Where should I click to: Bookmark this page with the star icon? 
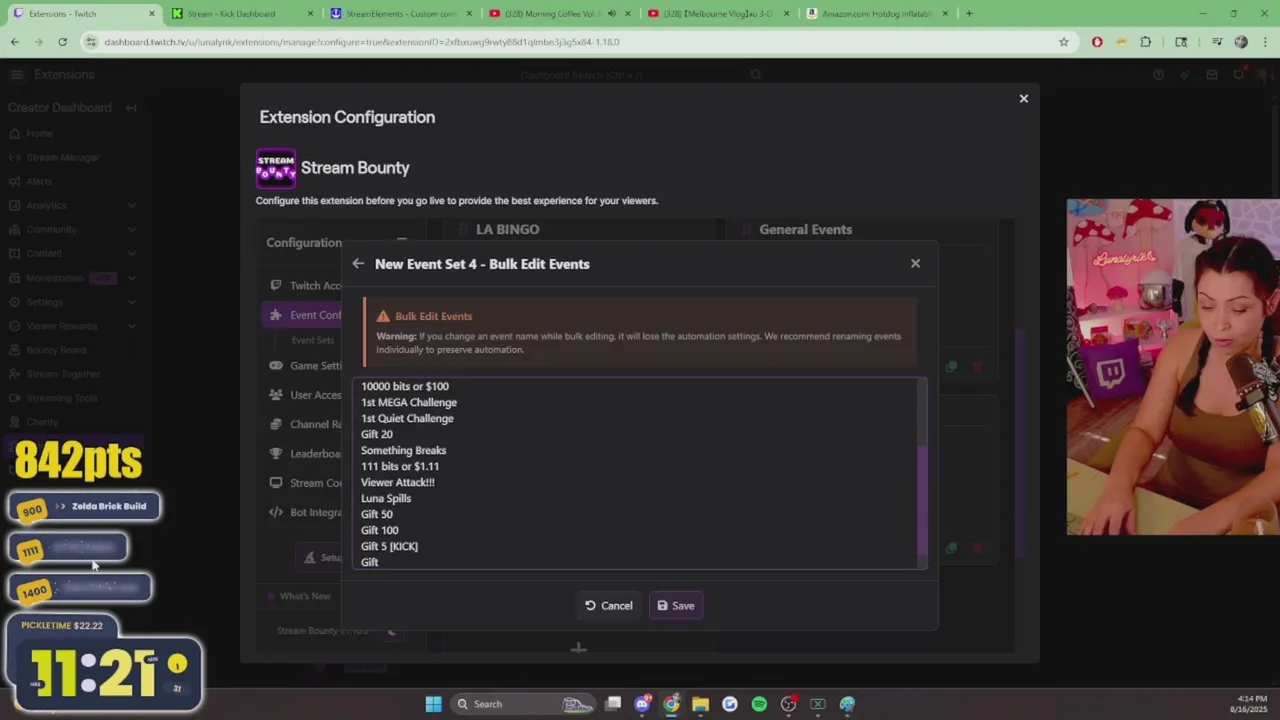click(1064, 42)
